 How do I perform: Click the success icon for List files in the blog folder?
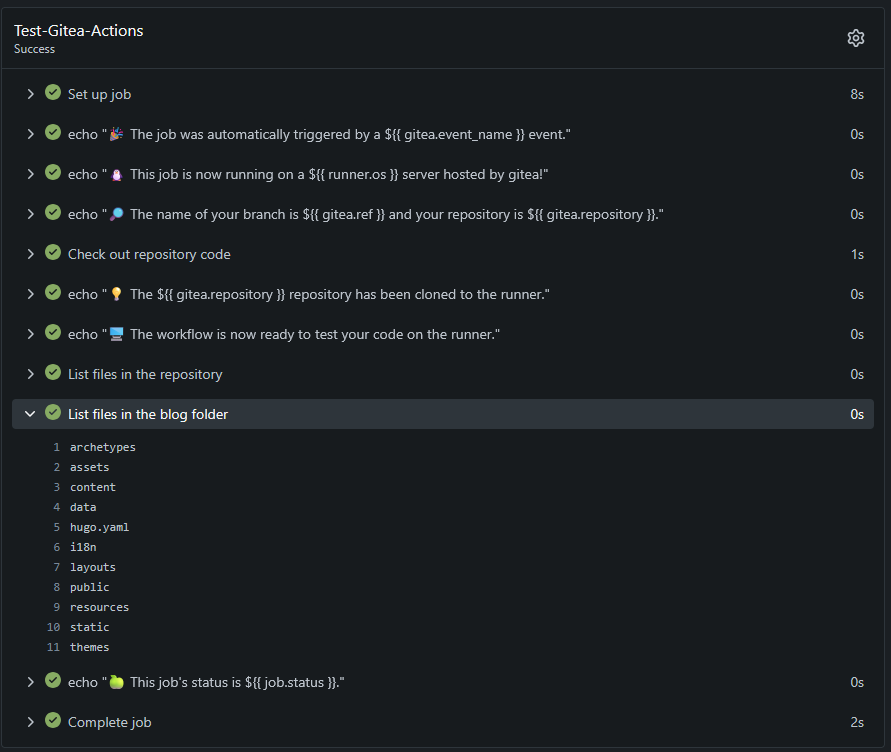pos(53,413)
